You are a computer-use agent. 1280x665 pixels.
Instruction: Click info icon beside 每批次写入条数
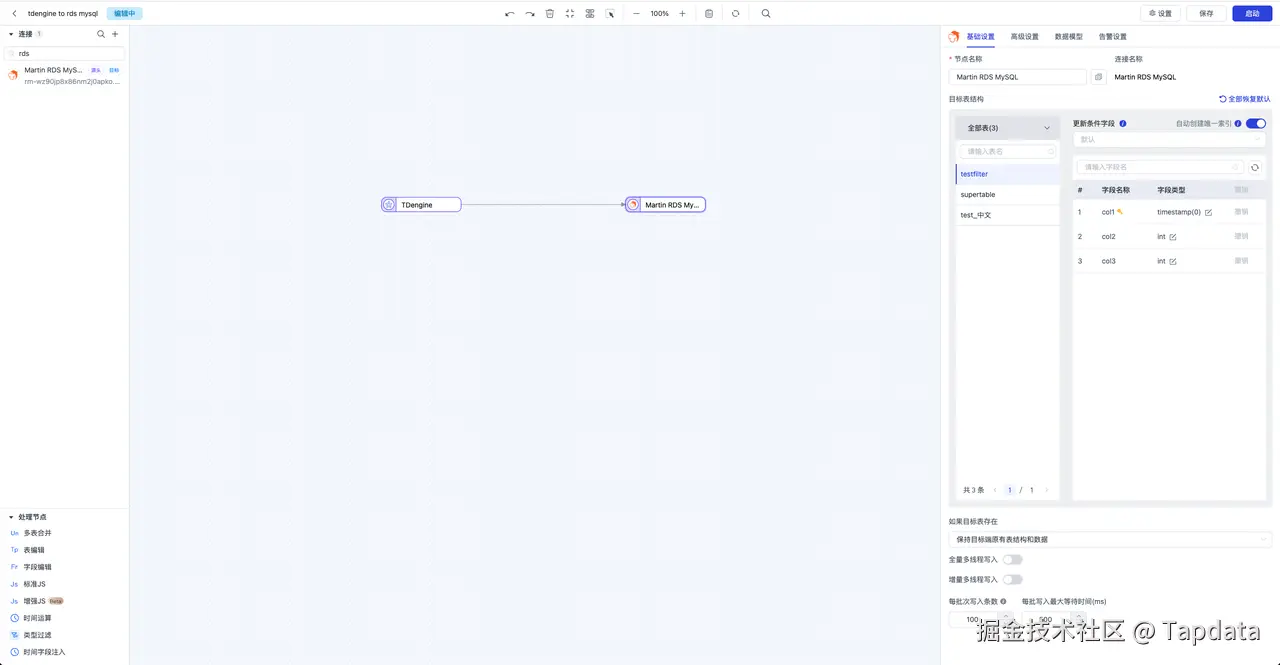tap(1003, 602)
